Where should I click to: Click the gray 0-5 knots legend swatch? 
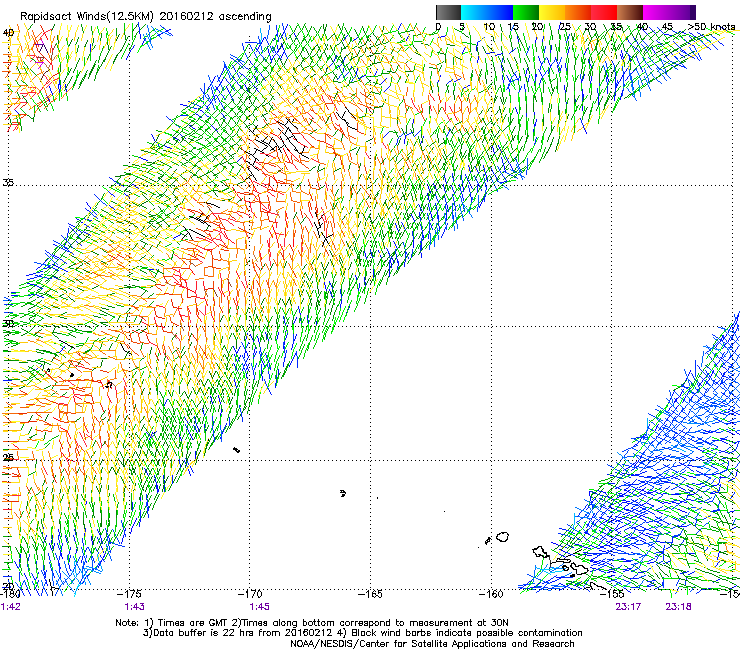[448, 12]
